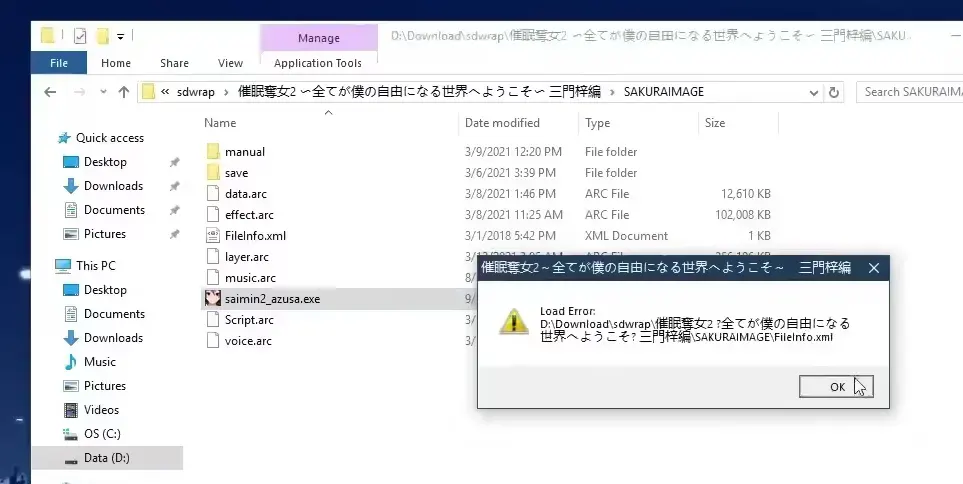Viewport: 963px width, 484px height.
Task: Click the Videos icon under This PC
Action: (x=71, y=410)
